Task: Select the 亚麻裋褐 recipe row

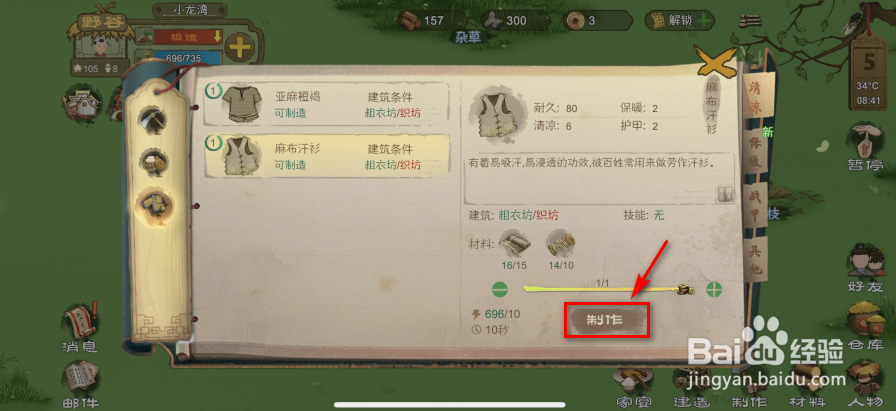Action: pyautogui.click(x=326, y=104)
